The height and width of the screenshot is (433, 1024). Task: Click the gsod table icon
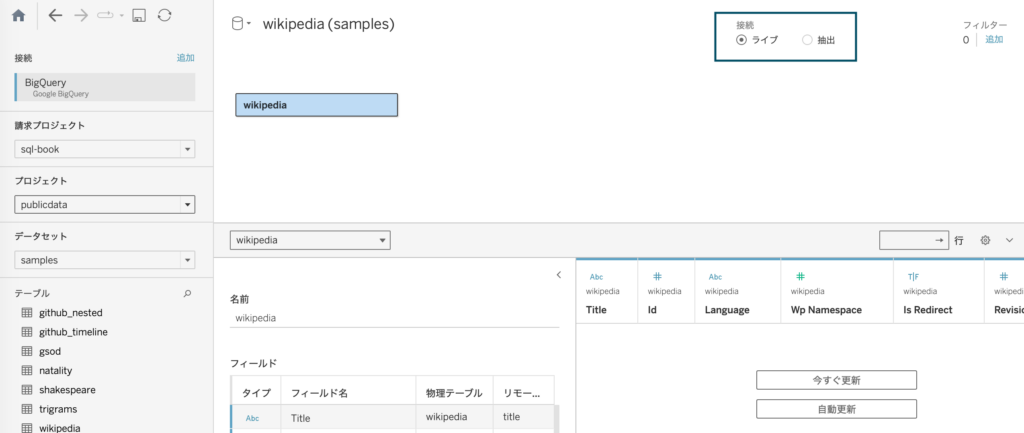click(x=27, y=351)
